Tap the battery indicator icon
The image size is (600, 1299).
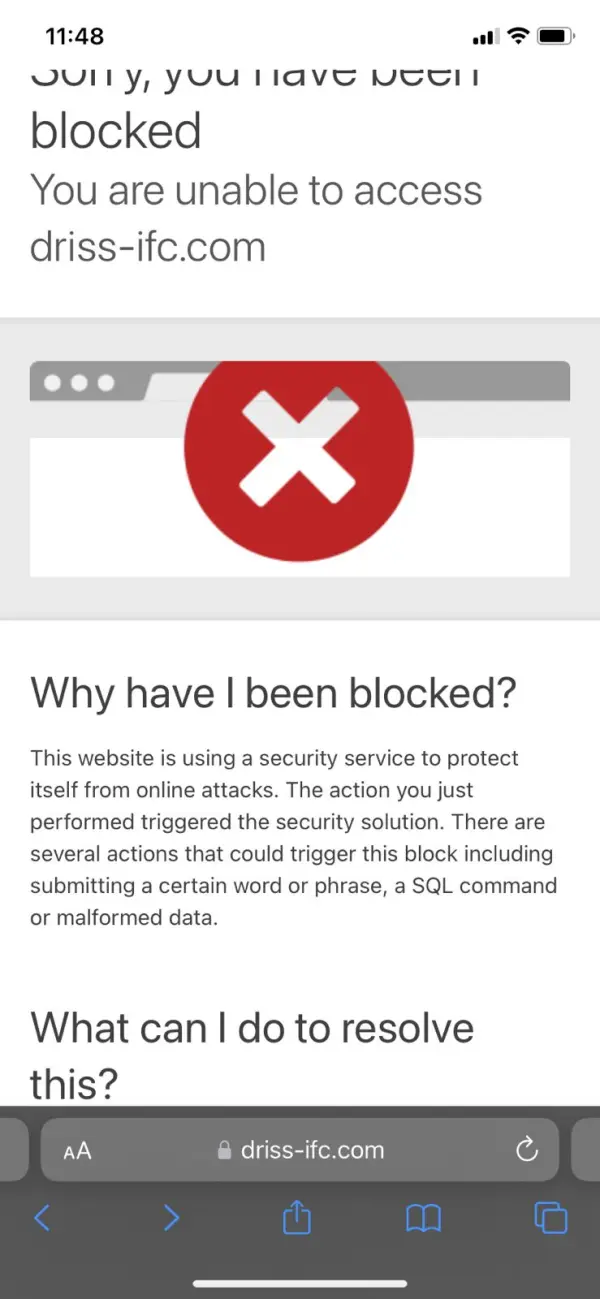(554, 36)
